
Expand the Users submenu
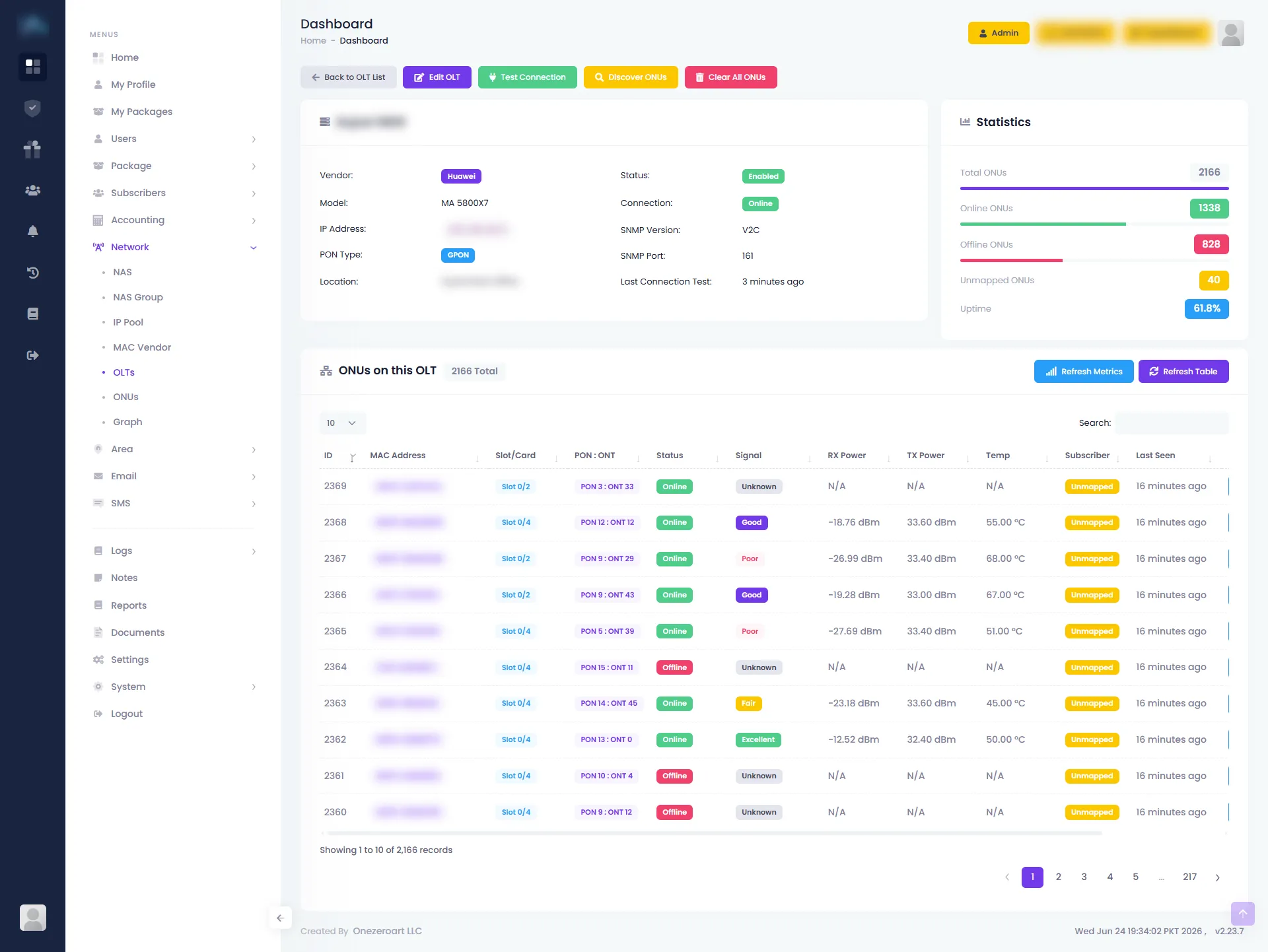click(254, 139)
